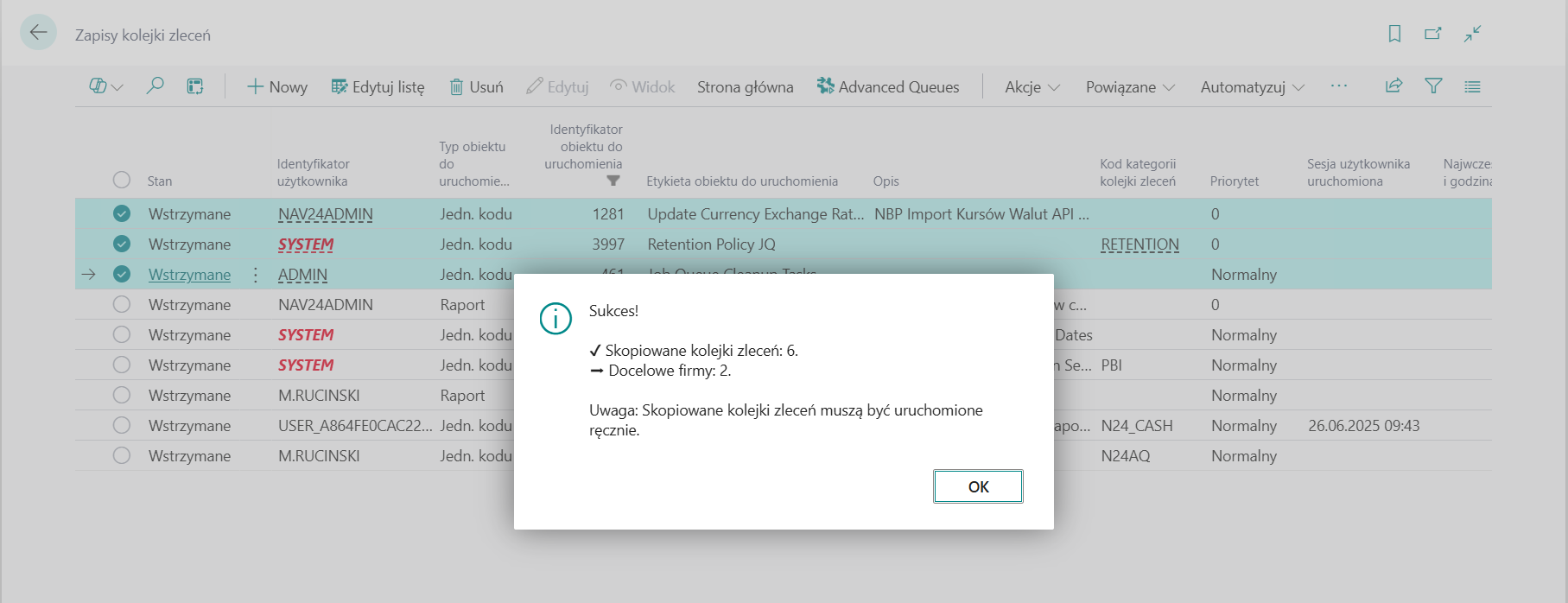The image size is (1568, 603).
Task: Click the Priorytet column header
Action: [x=1234, y=181]
